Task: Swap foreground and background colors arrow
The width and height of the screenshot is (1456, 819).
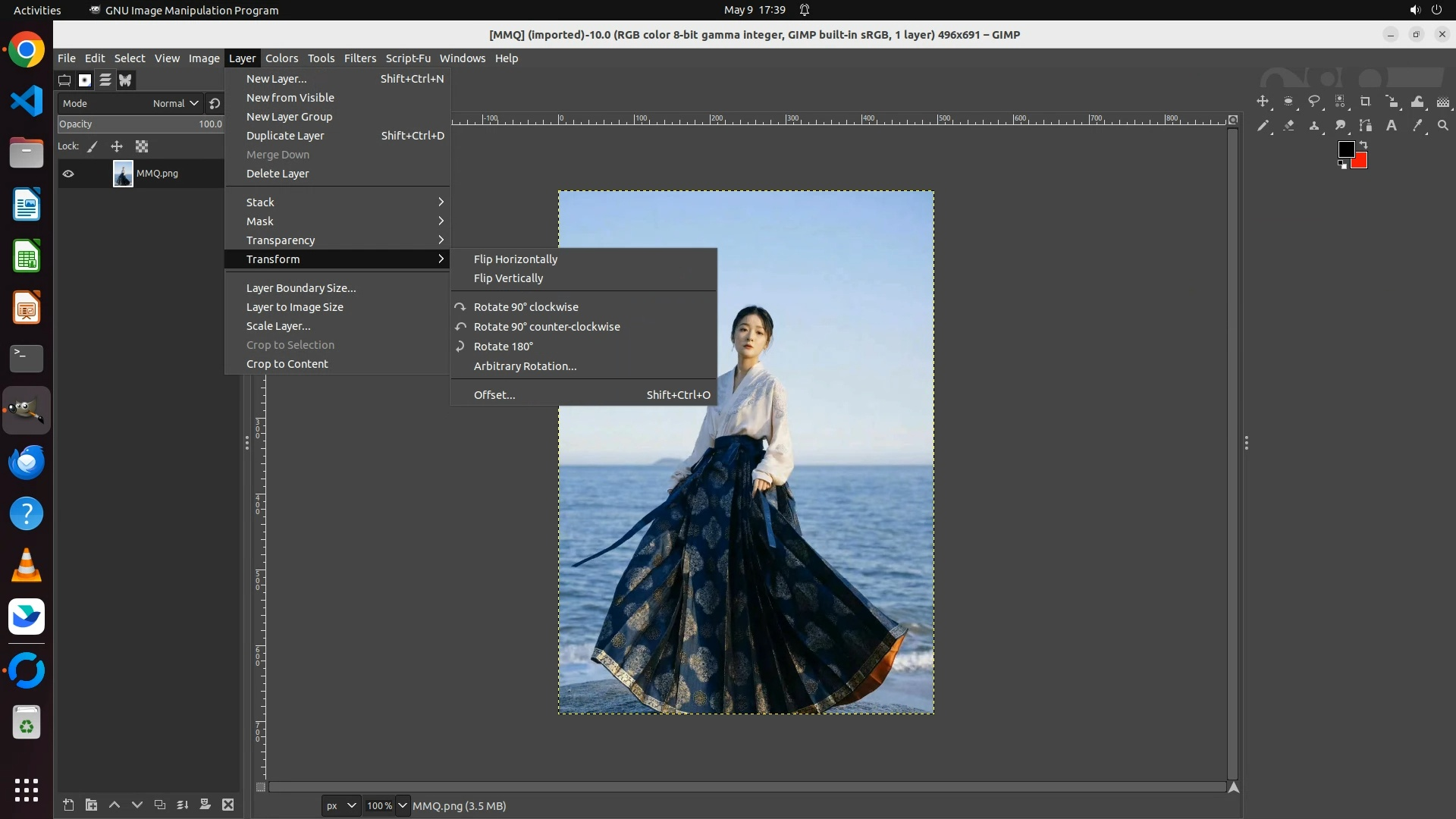Action: coord(1363,144)
